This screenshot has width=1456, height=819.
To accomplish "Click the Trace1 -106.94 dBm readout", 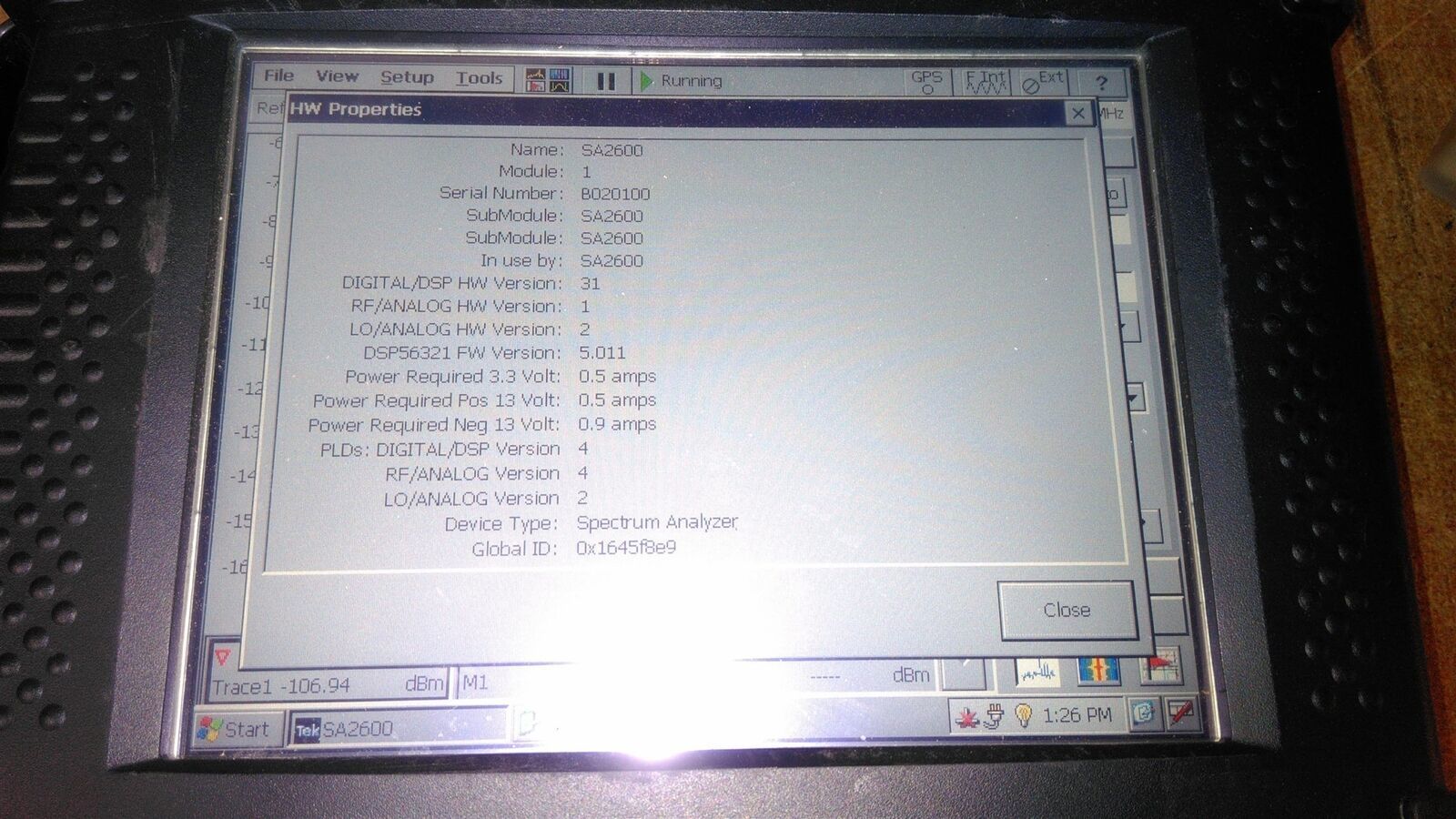I will click(x=328, y=685).
